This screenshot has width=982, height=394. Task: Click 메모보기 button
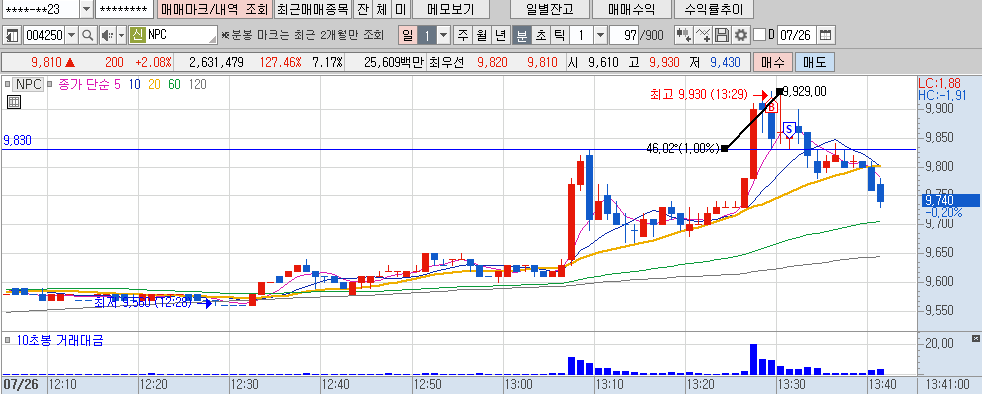point(450,9)
